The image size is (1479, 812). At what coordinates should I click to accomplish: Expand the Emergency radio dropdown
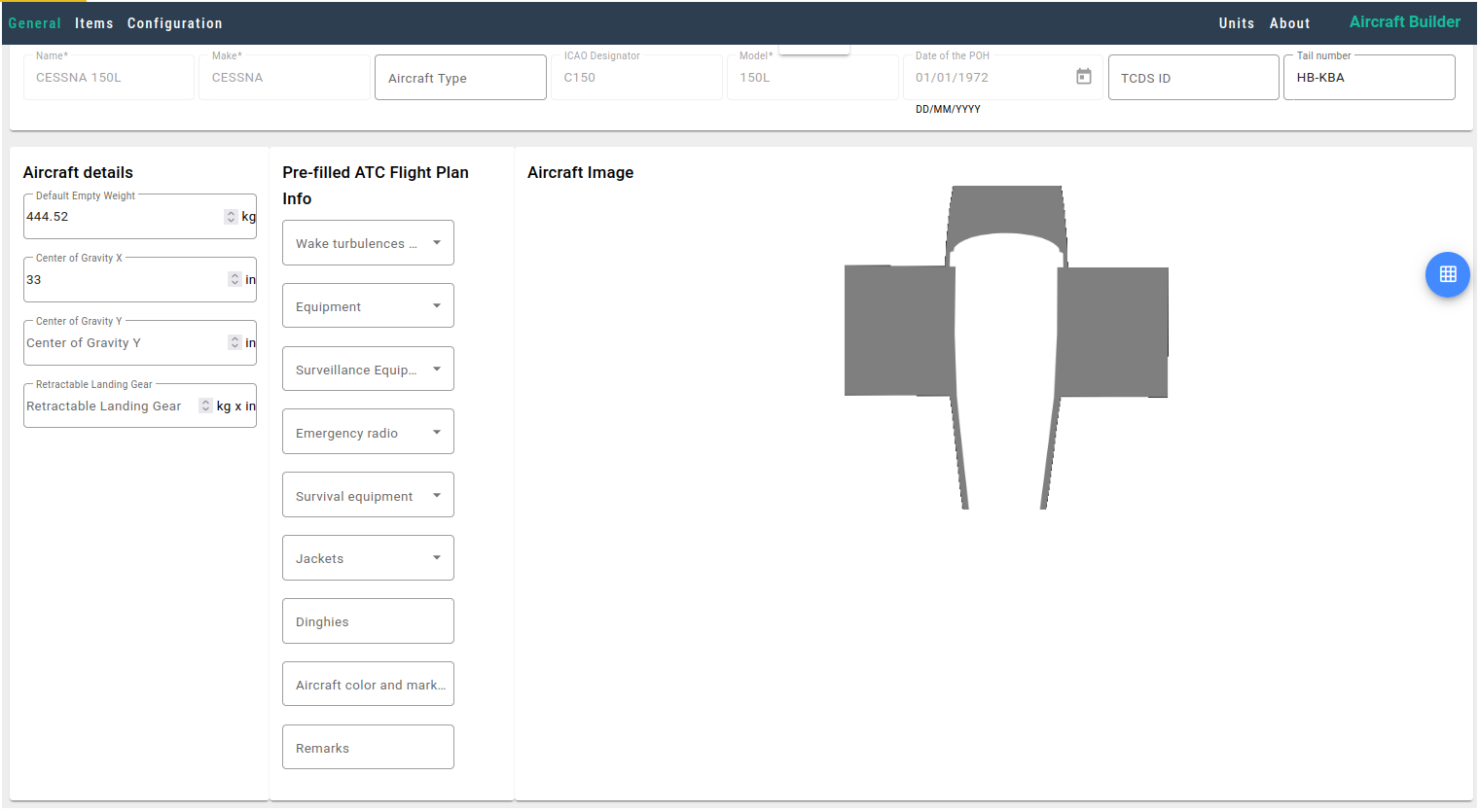coord(368,433)
